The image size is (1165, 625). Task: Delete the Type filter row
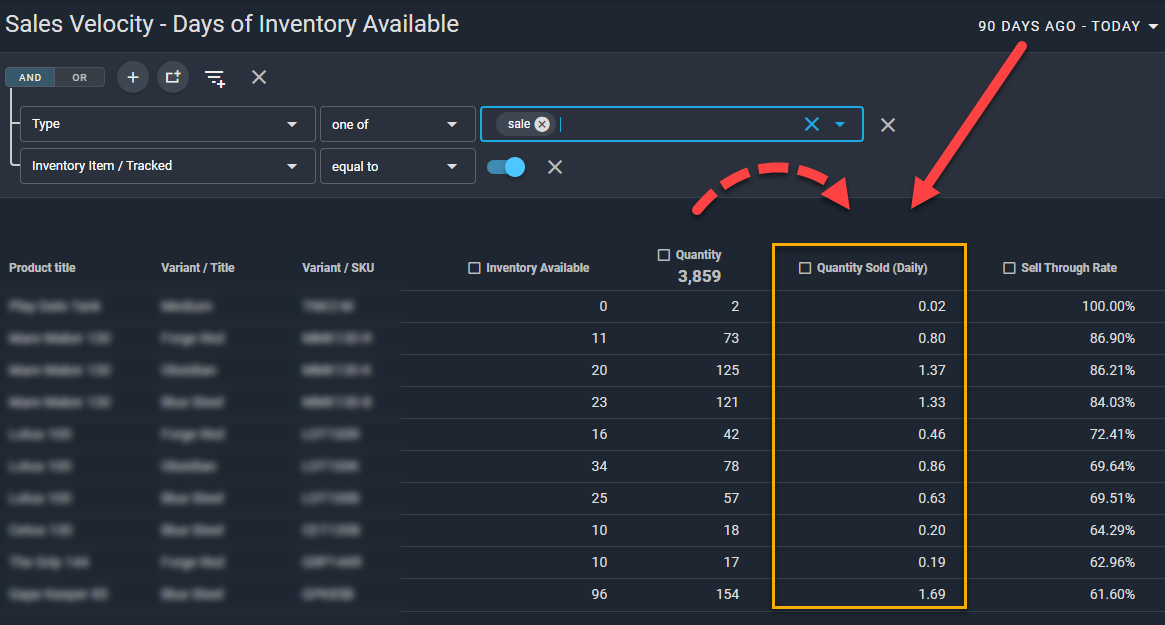(x=888, y=125)
